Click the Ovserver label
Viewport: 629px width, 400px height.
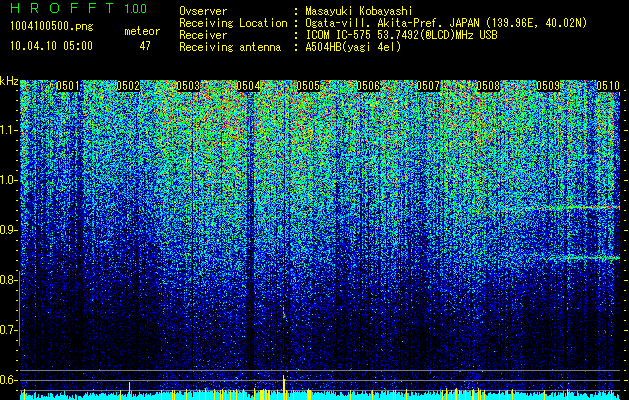203,11
